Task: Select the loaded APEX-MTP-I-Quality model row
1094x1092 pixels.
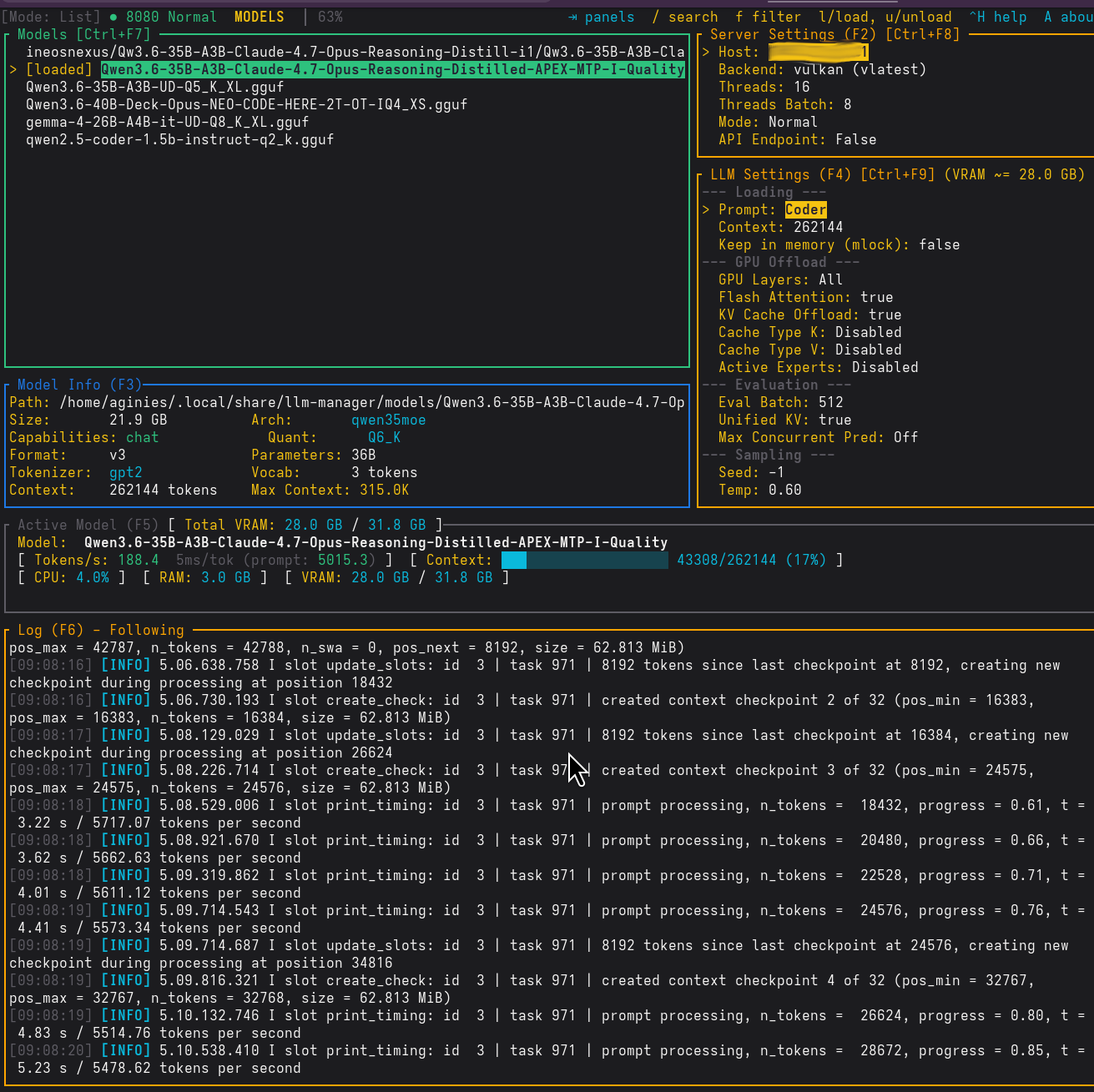Action: (347, 69)
